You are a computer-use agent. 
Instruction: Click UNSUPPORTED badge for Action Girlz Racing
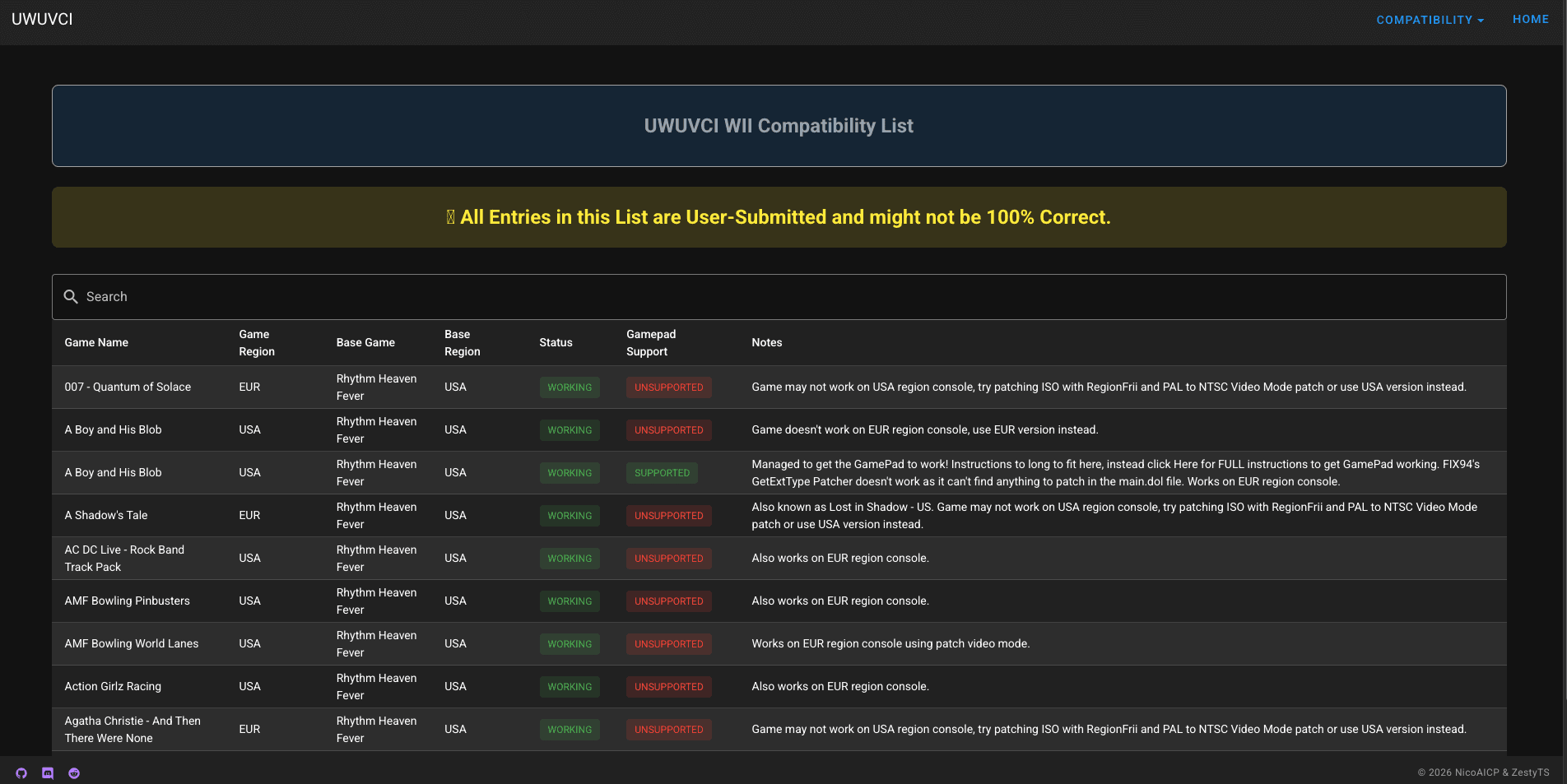pyautogui.click(x=668, y=687)
